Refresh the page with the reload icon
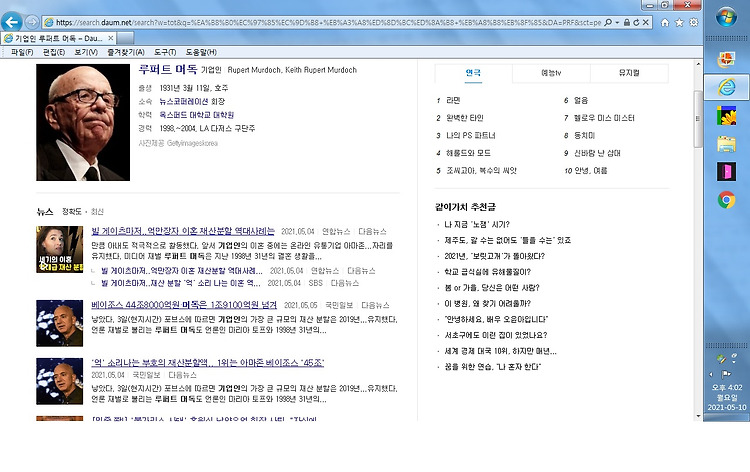Image resolution: width=750 pixels, height=472 pixels. coord(636,22)
